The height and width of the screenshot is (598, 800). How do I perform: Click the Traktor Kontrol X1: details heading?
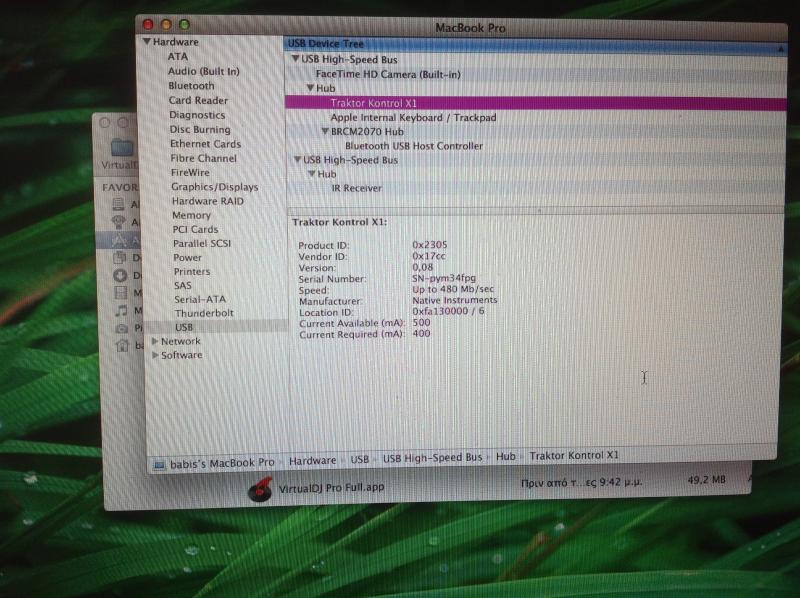coord(340,222)
